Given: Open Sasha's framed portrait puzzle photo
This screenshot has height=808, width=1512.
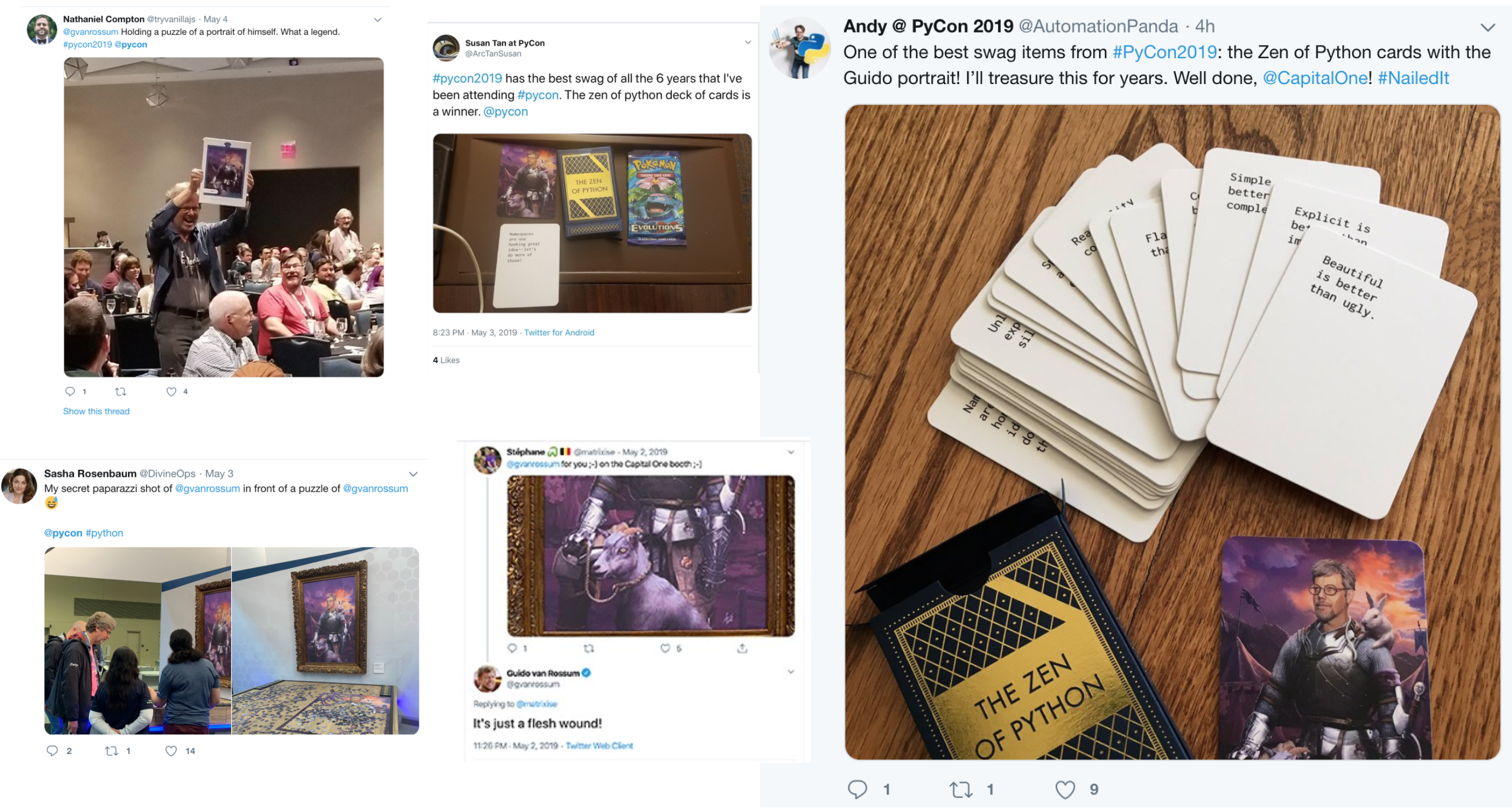Looking at the screenshot, I should pos(325,641).
